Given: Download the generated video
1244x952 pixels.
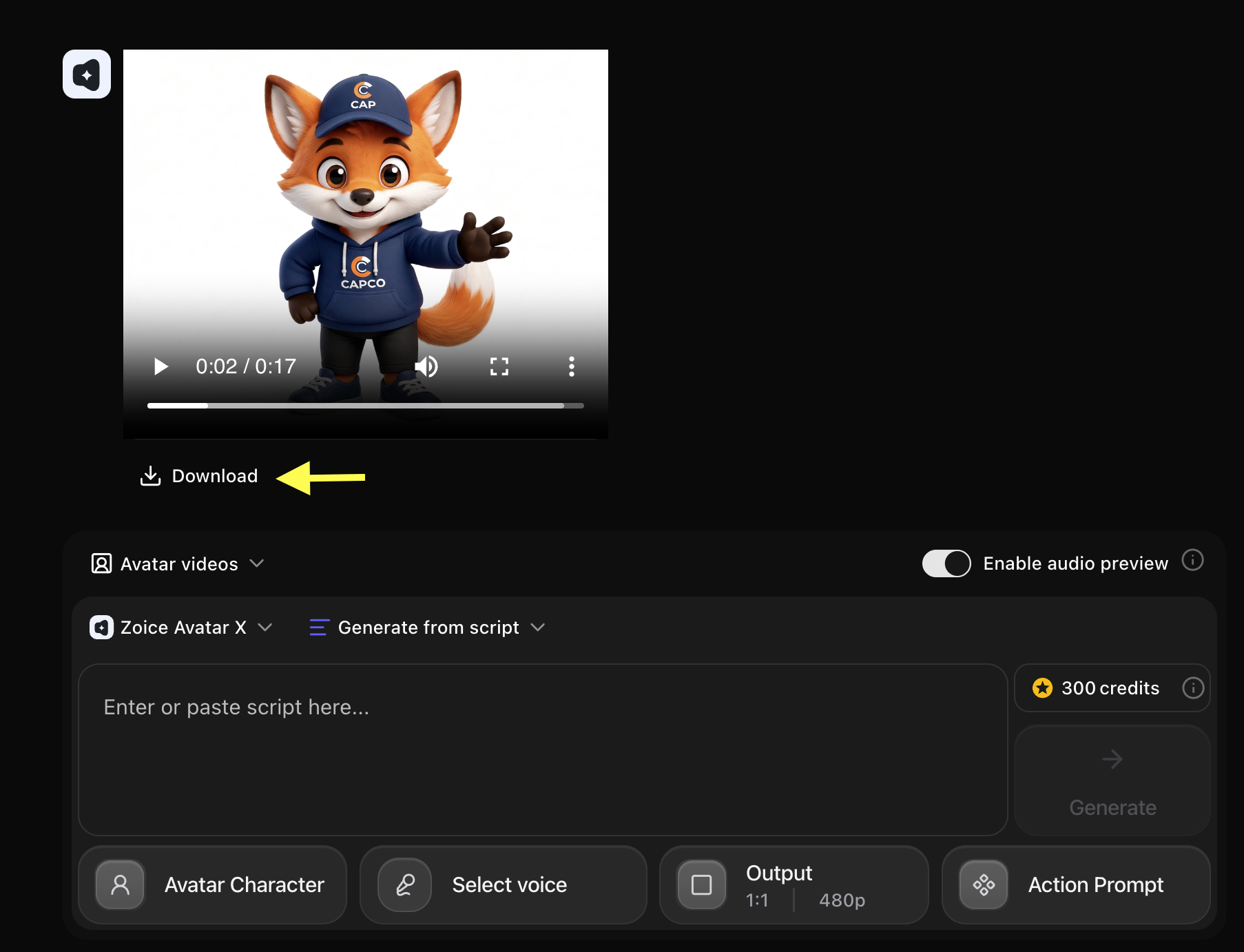Looking at the screenshot, I should 199,476.
